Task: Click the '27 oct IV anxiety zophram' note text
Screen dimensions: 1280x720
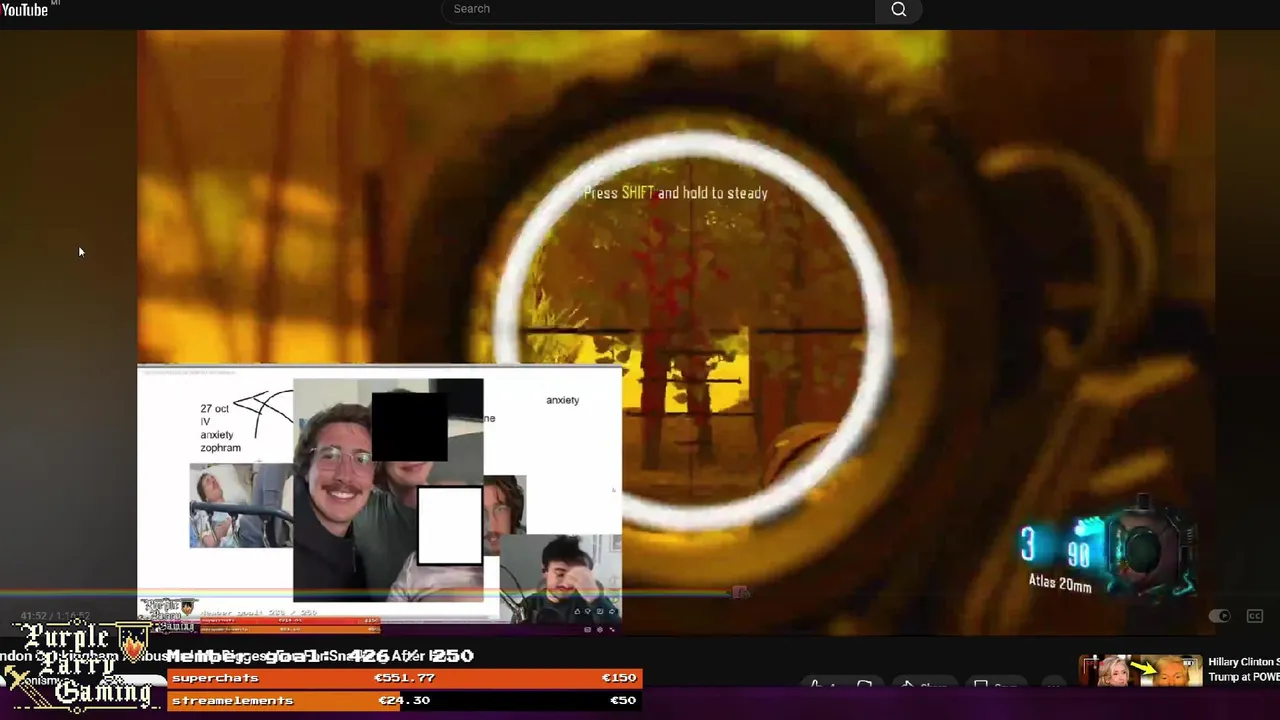Action: click(x=220, y=428)
